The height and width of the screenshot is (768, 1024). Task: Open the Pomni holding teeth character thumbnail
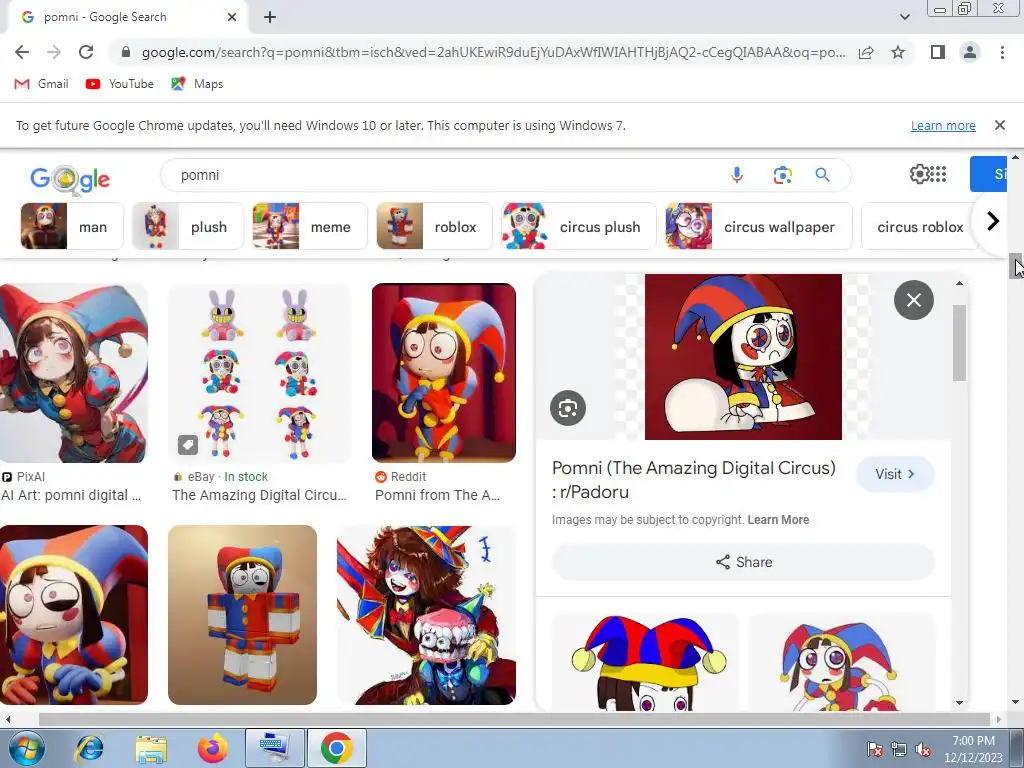[426, 615]
